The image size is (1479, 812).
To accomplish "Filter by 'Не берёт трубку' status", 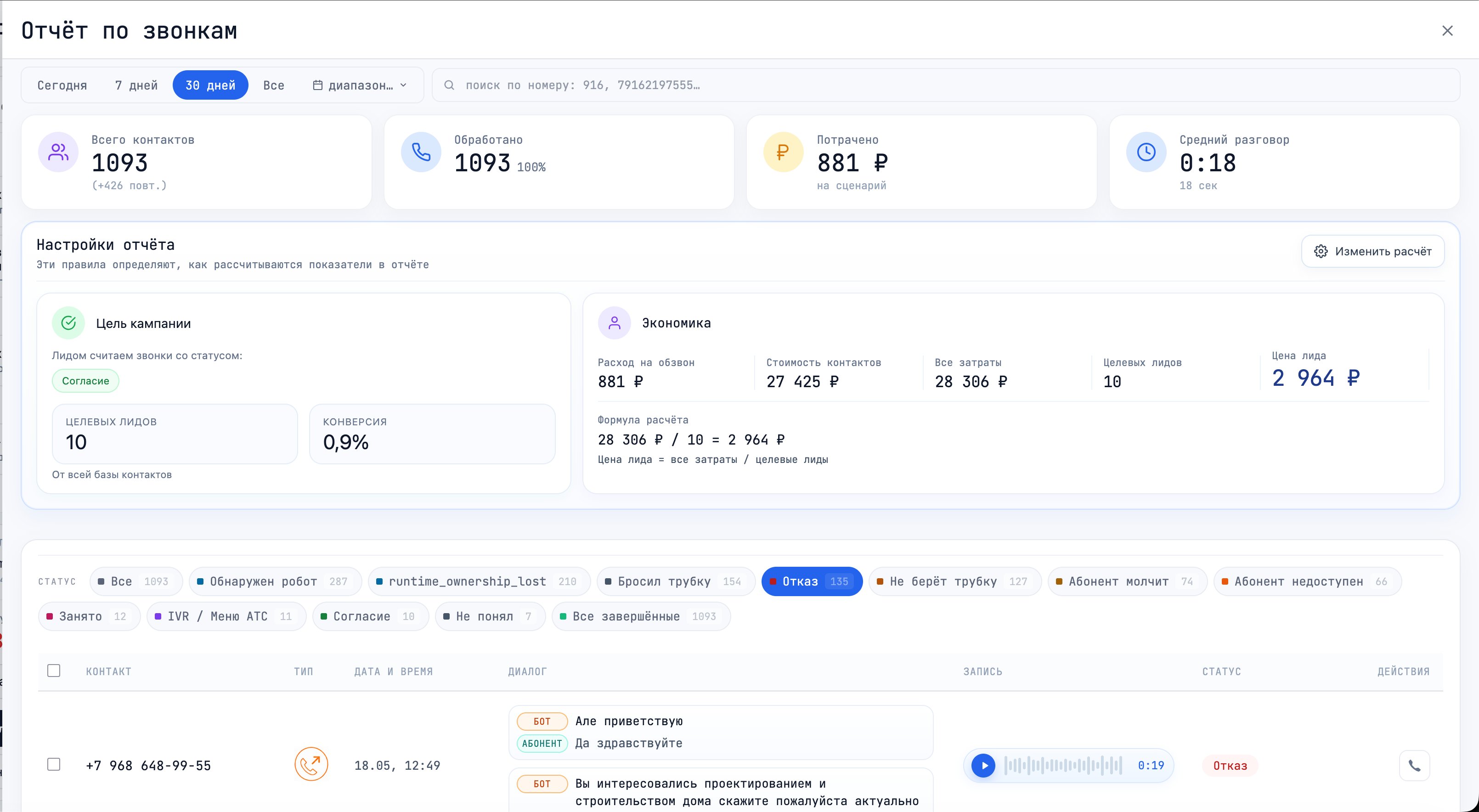I will (x=955, y=581).
